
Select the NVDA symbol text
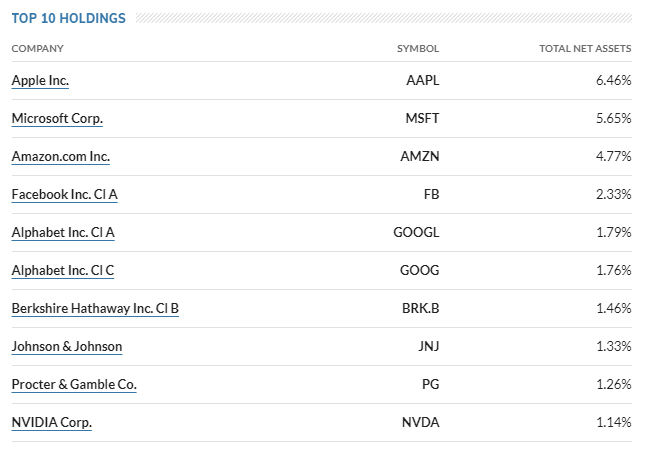click(420, 422)
